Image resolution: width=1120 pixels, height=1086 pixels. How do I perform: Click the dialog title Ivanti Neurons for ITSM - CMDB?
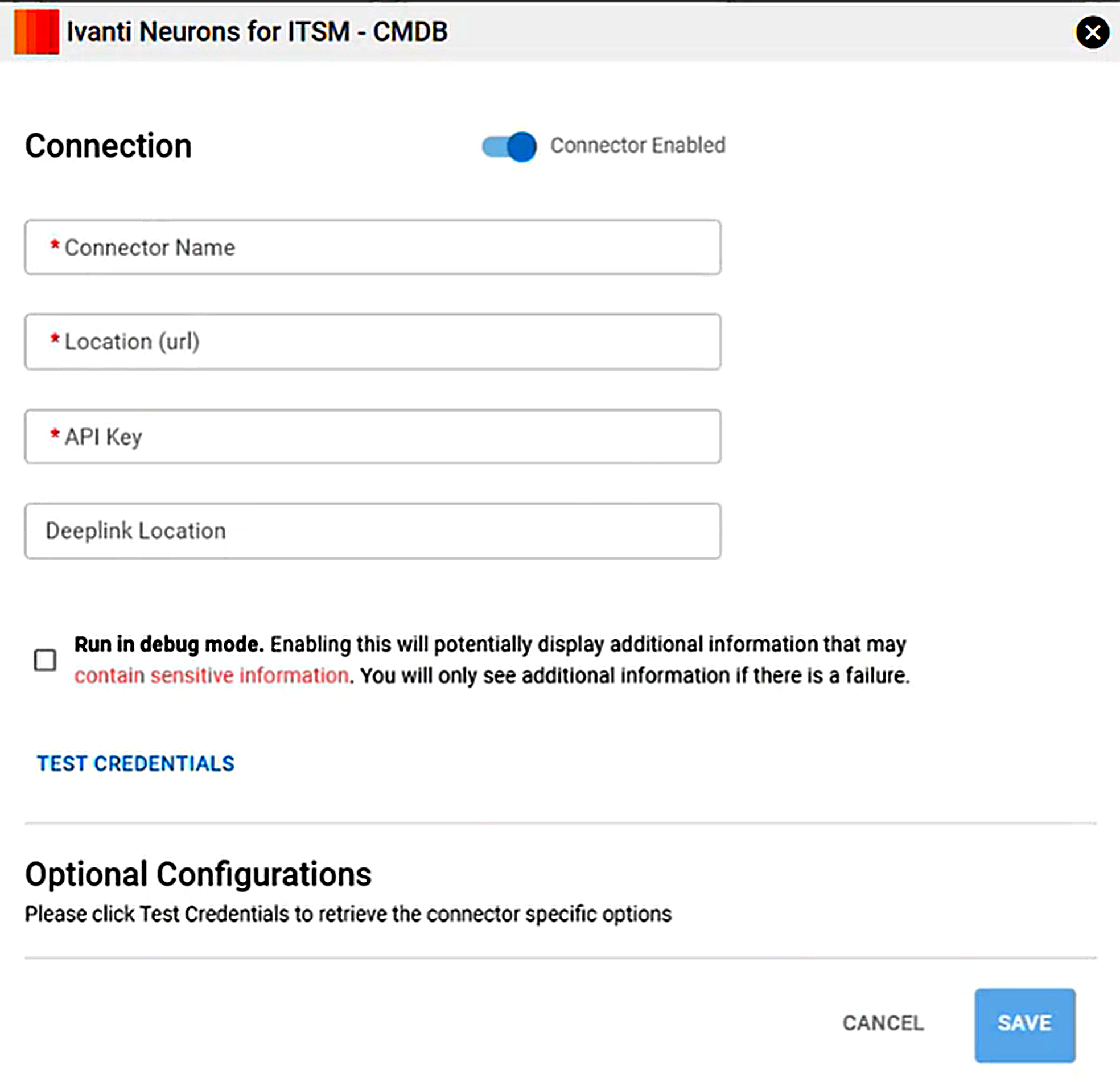click(x=257, y=31)
